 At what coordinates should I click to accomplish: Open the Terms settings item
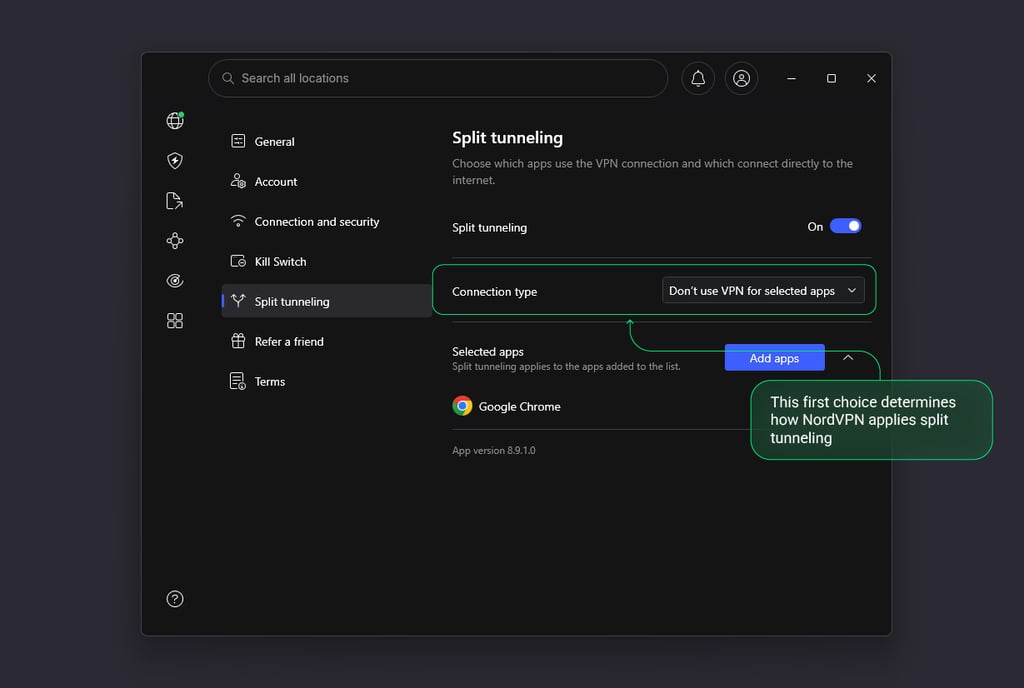click(327, 381)
